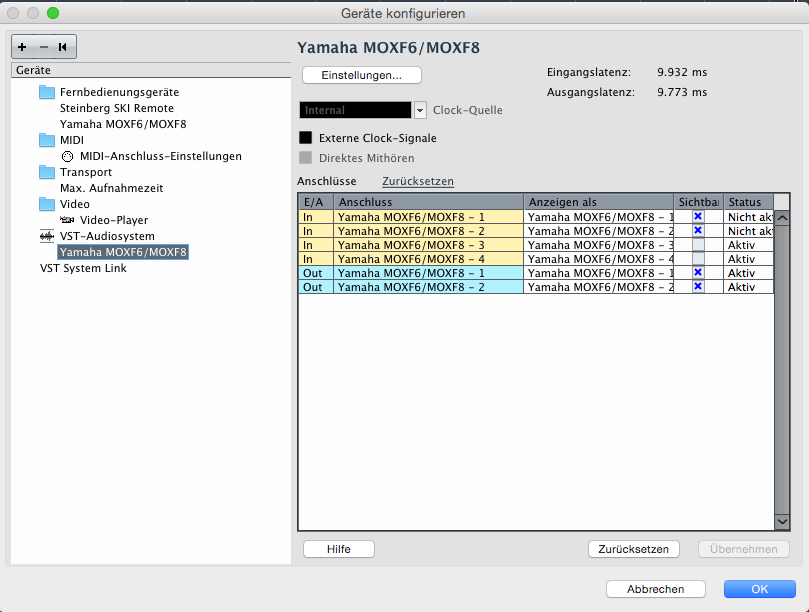The height and width of the screenshot is (612, 809).
Task: Click Abbrechen to cancel
Action: pyautogui.click(x=656, y=589)
